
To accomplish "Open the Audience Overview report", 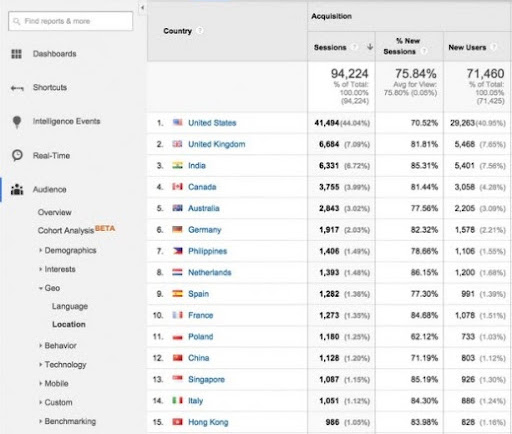I will (54, 212).
